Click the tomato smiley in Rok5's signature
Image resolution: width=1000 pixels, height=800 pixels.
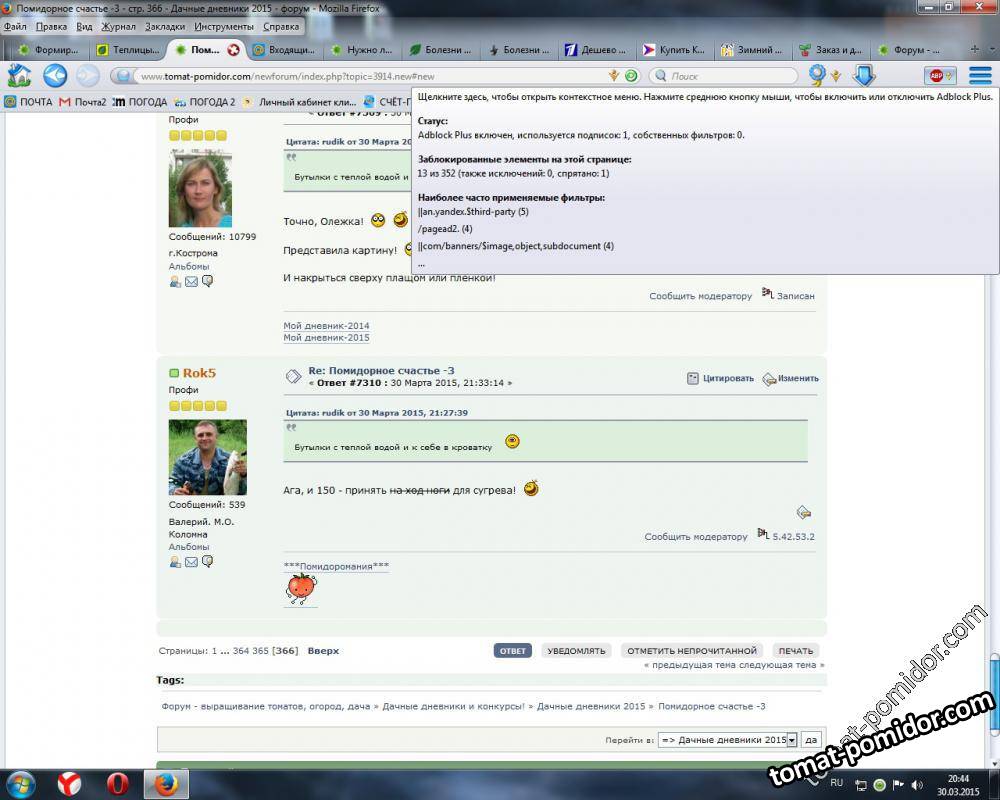click(x=300, y=588)
